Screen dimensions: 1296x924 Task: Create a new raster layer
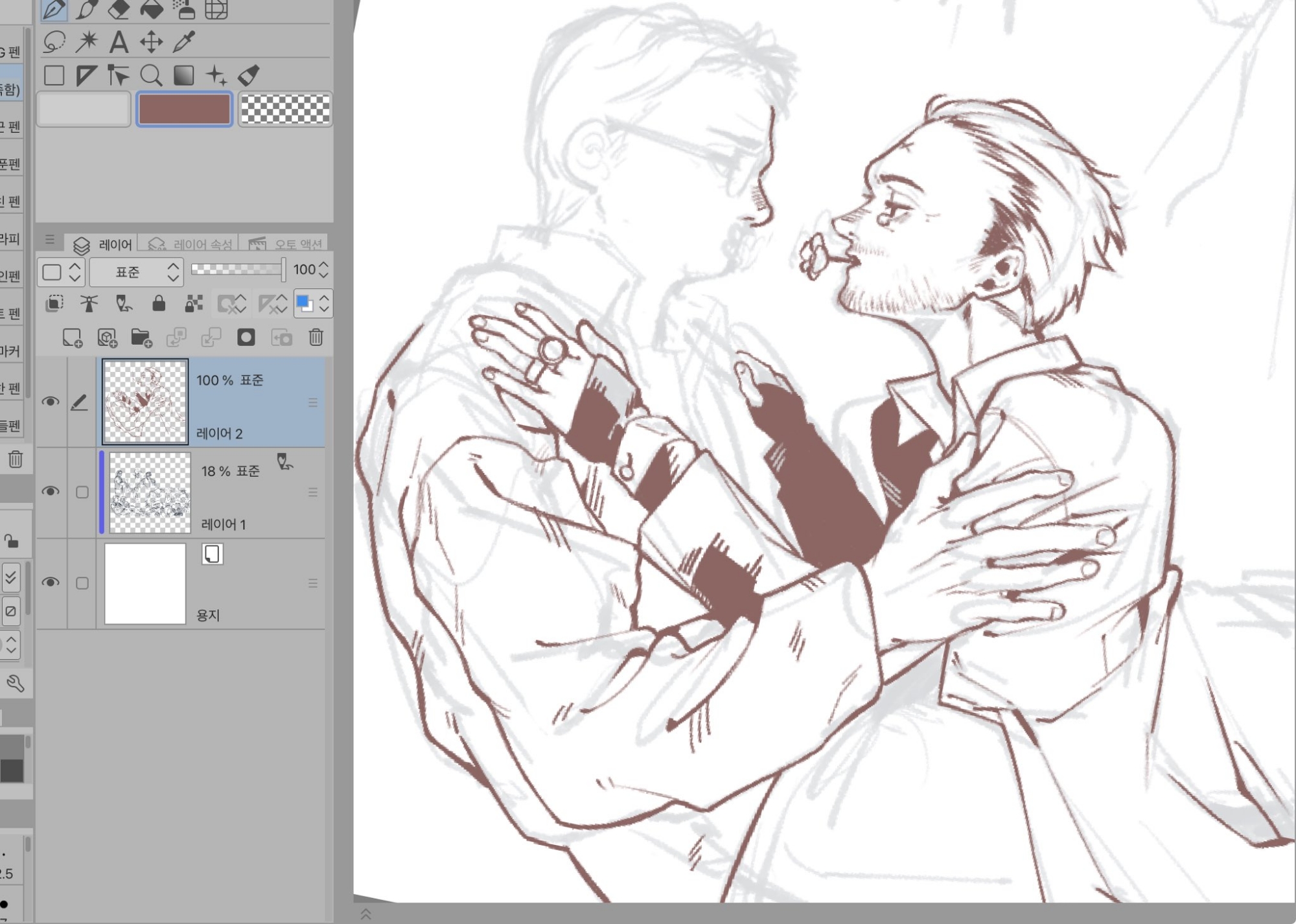click(72, 338)
